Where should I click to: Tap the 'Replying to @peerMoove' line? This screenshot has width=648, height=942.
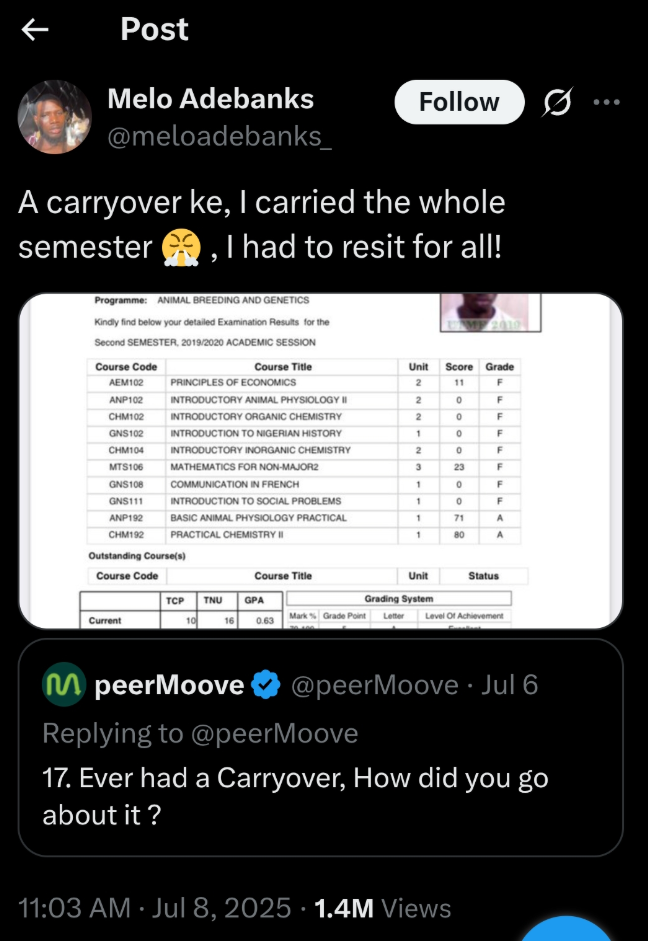(x=200, y=733)
